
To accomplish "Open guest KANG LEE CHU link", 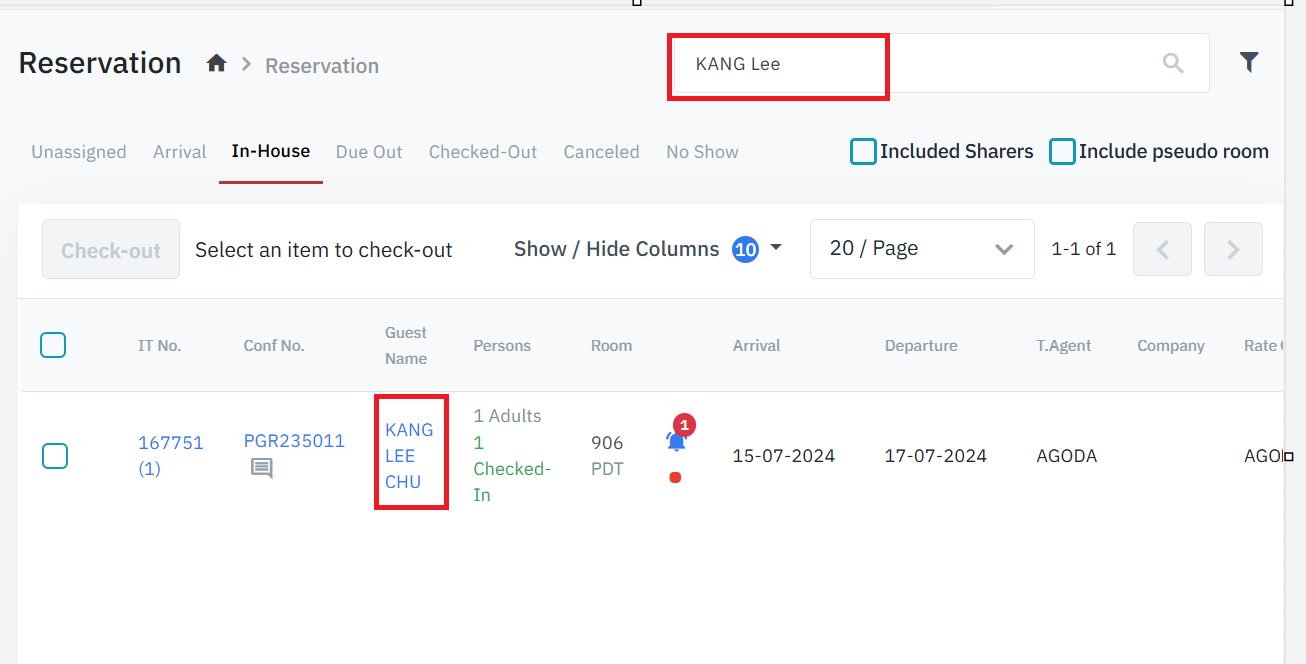I will click(x=409, y=456).
